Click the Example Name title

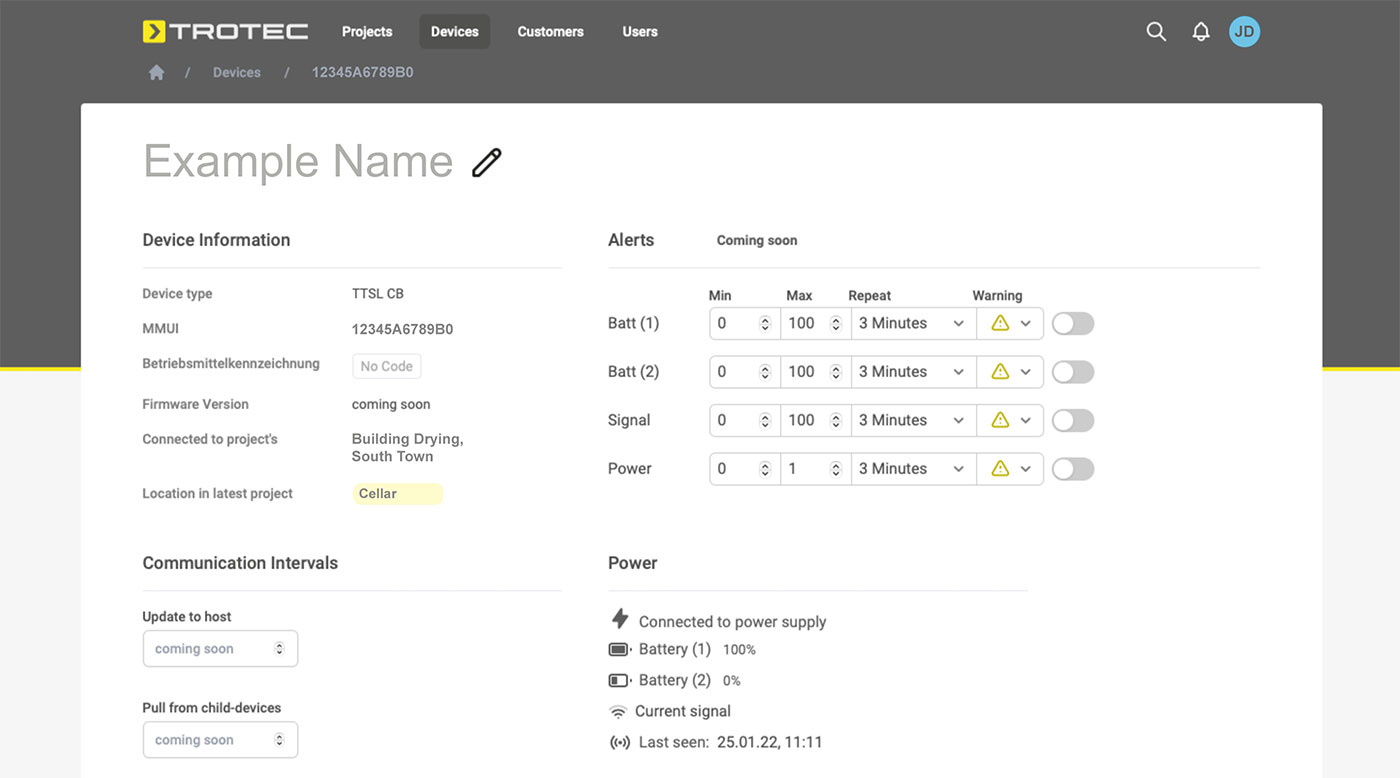pyautogui.click(x=298, y=162)
